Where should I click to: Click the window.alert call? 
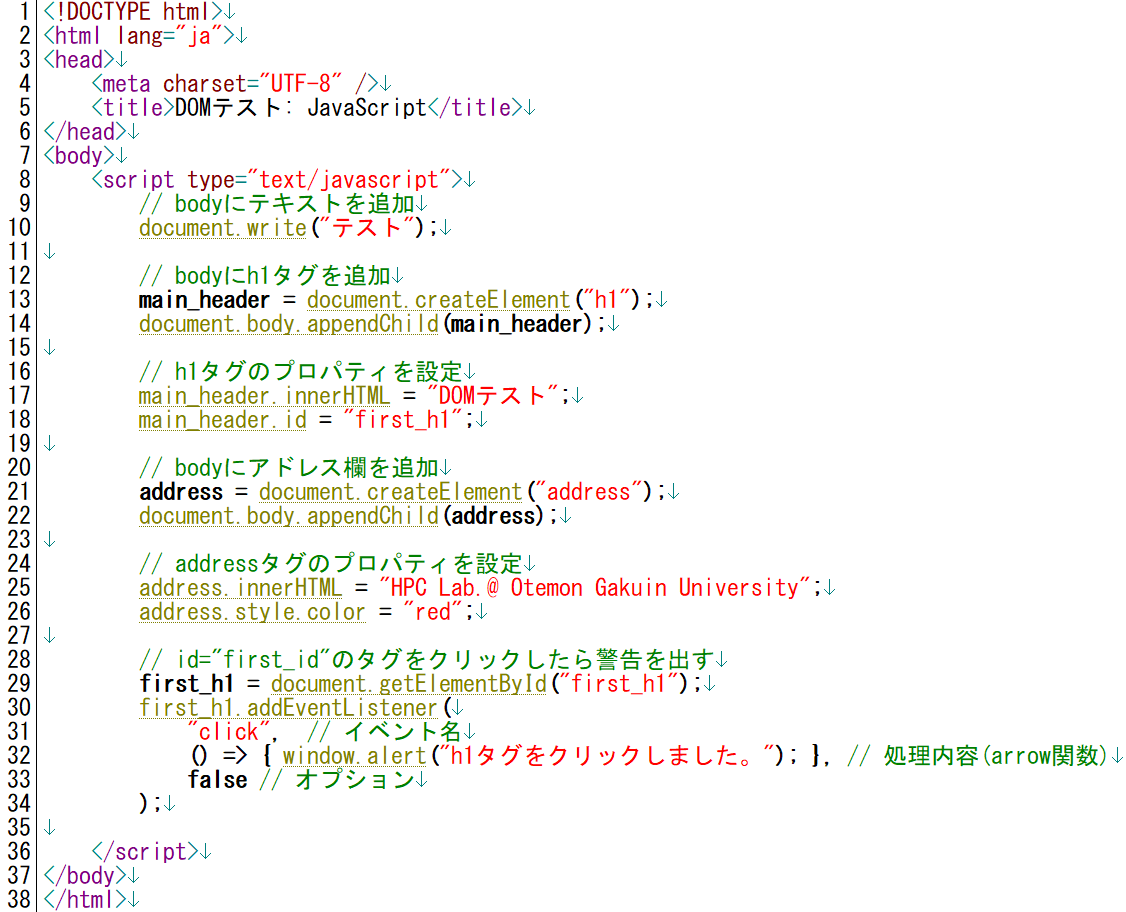click(354, 756)
